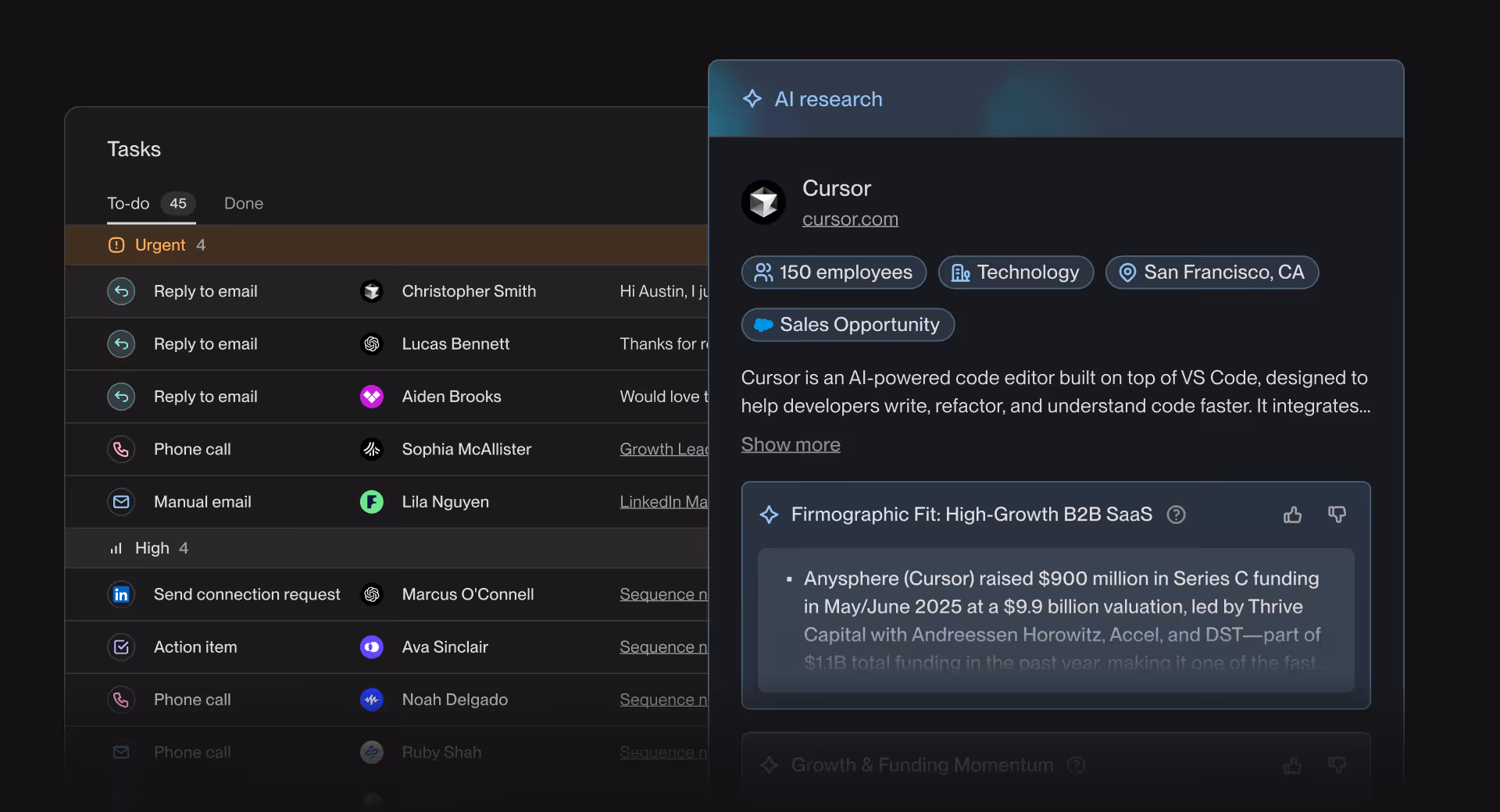This screenshot has height=812, width=1500.
Task: Open the cursor.com link
Action: pos(850,219)
